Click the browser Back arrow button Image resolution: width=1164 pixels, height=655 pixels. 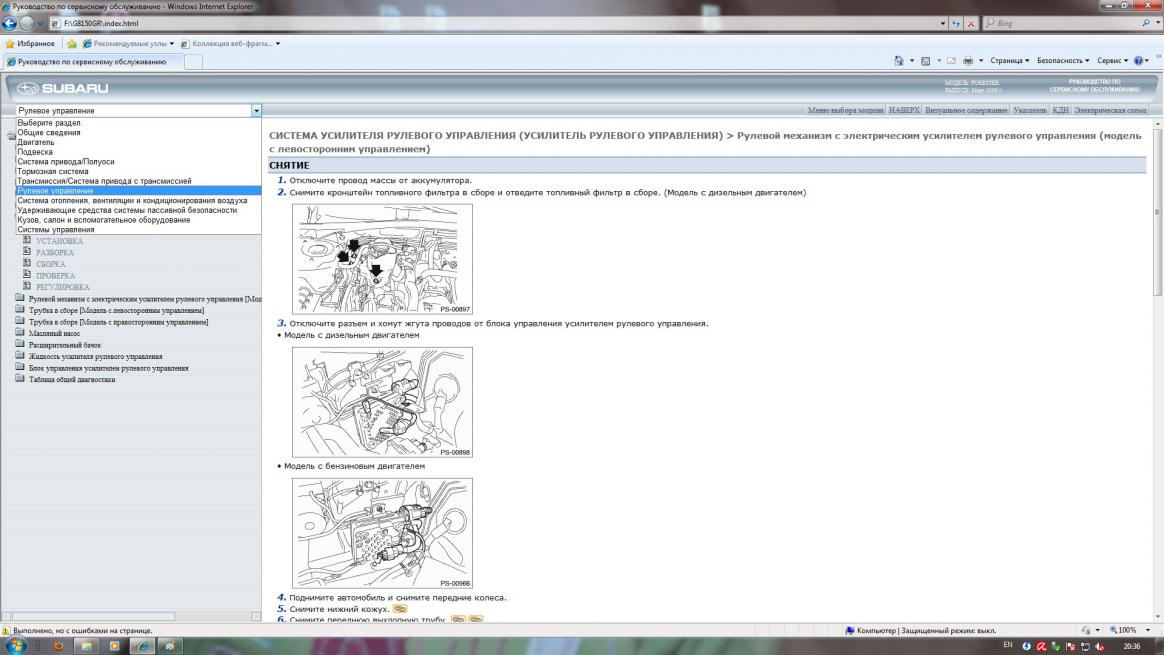point(10,23)
